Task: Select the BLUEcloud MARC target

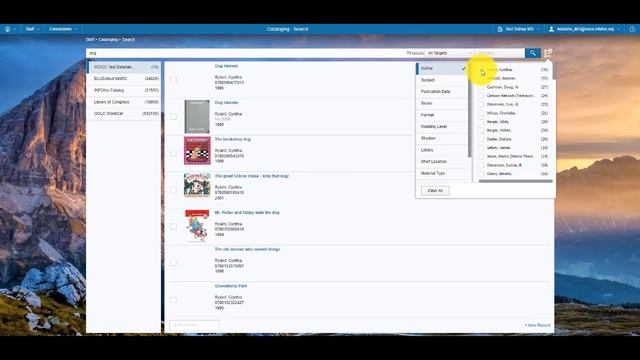Action: point(124,78)
